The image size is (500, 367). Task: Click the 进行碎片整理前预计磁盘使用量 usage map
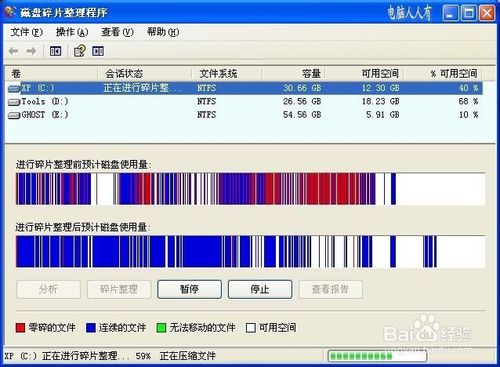(x=250, y=189)
